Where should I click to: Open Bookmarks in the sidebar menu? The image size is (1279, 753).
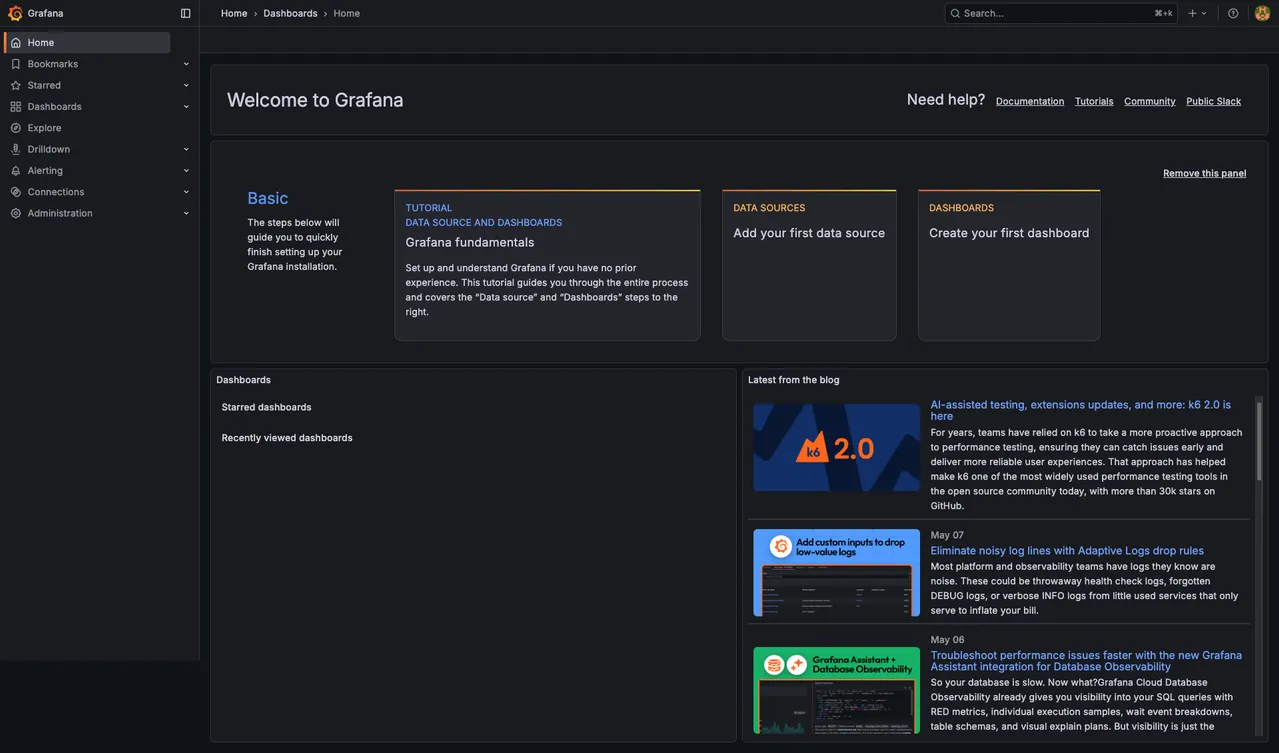point(53,64)
